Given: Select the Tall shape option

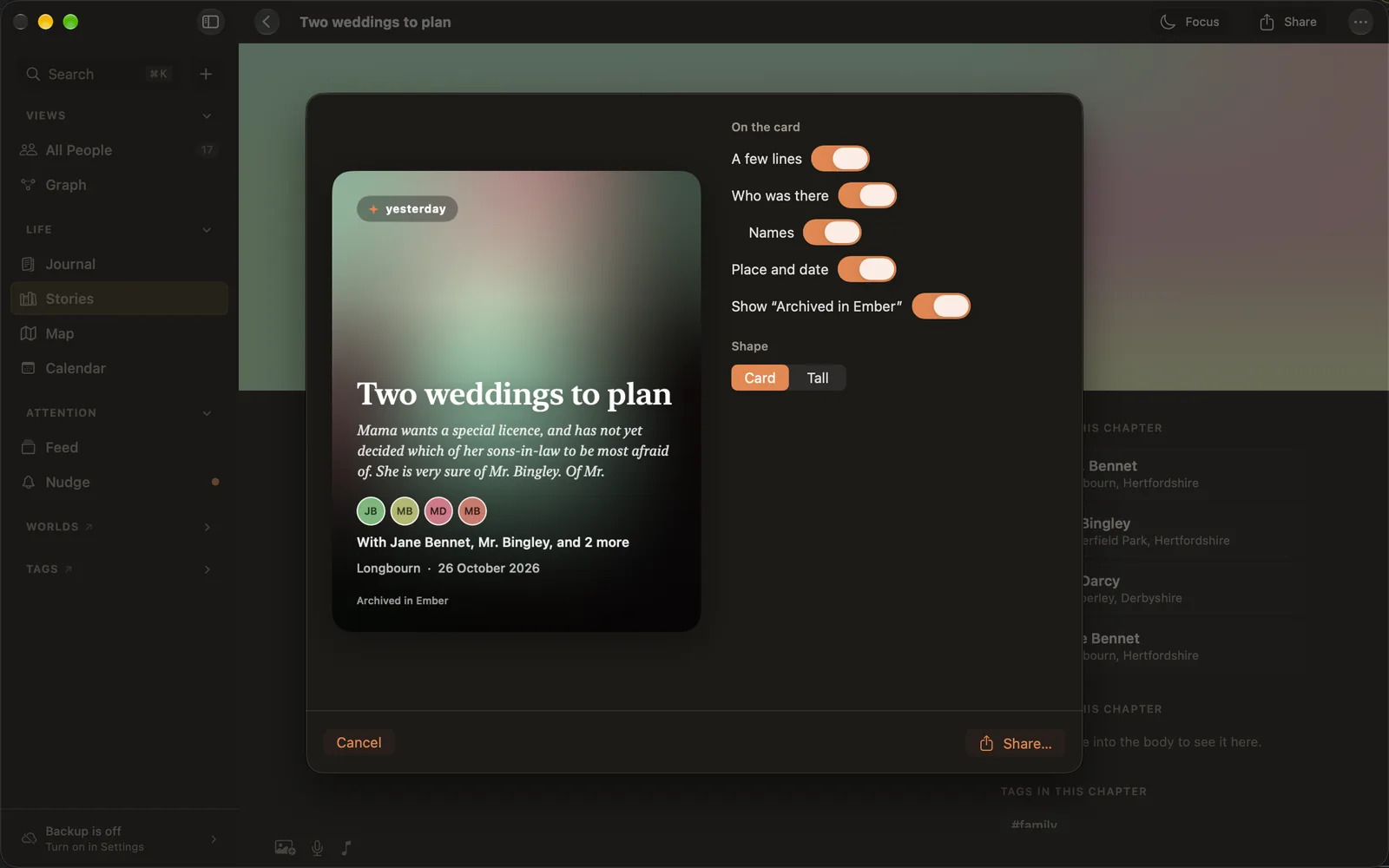Looking at the screenshot, I should point(818,378).
